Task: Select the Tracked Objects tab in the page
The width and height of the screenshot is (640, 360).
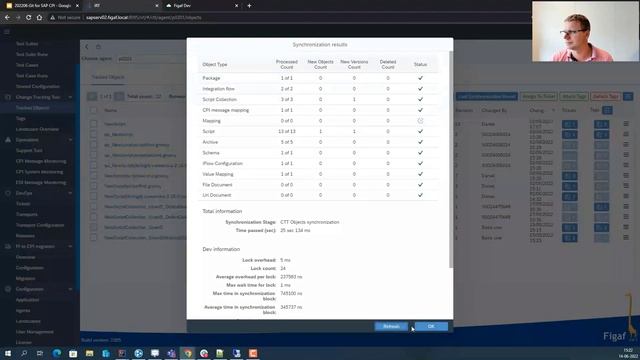Action: 108,77
